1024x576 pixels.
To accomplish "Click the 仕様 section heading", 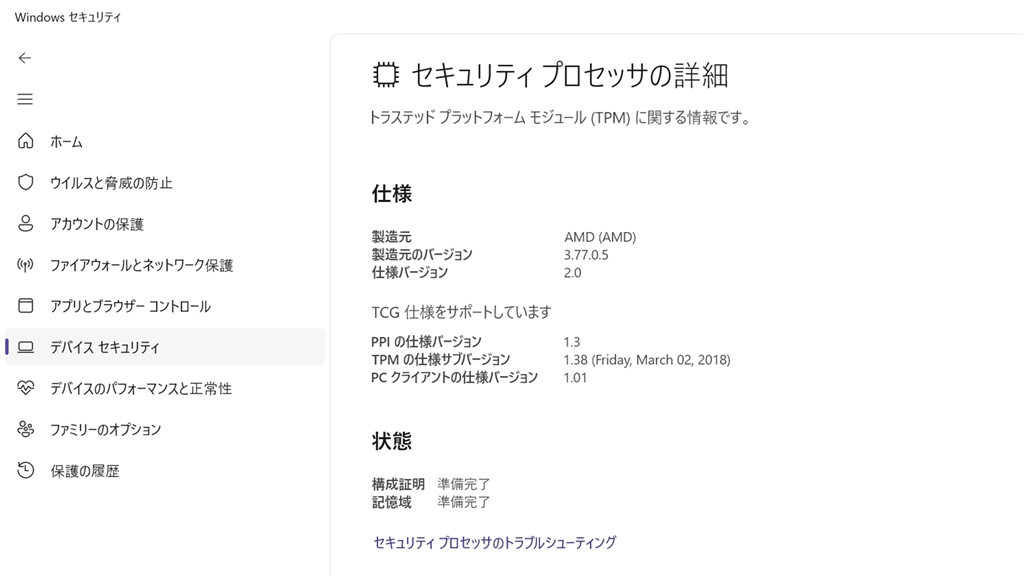I will coord(392,193).
